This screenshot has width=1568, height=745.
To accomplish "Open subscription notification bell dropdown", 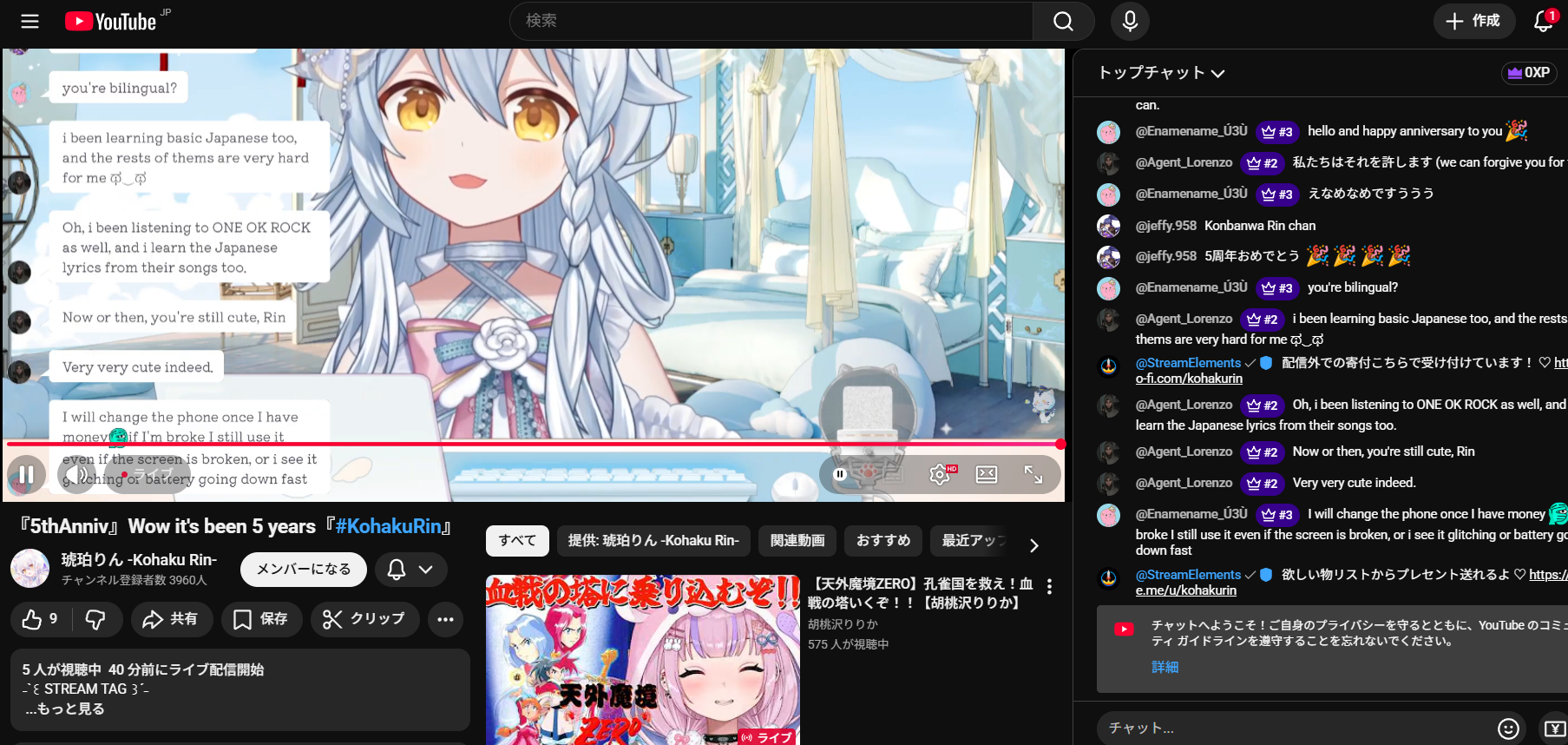I will 410,570.
